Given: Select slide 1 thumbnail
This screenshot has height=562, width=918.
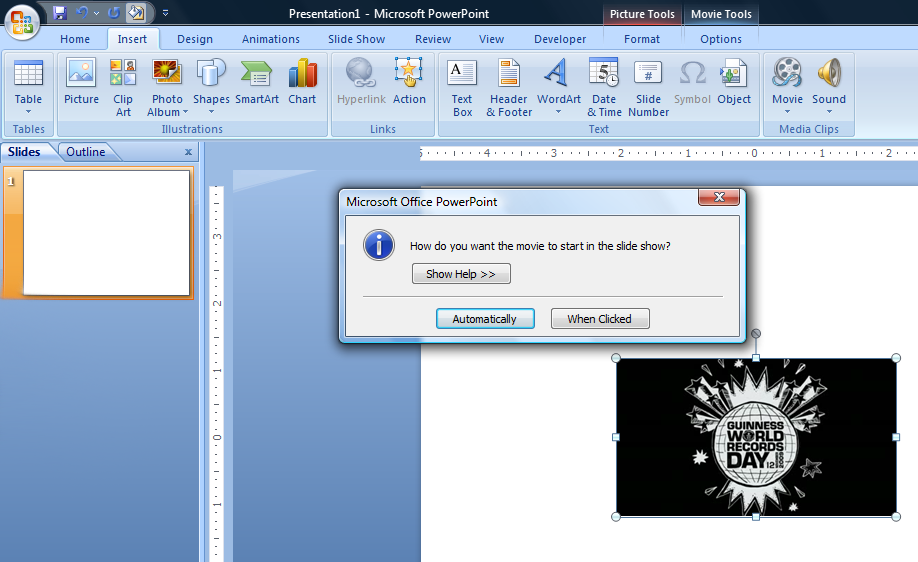Looking at the screenshot, I should tap(106, 233).
